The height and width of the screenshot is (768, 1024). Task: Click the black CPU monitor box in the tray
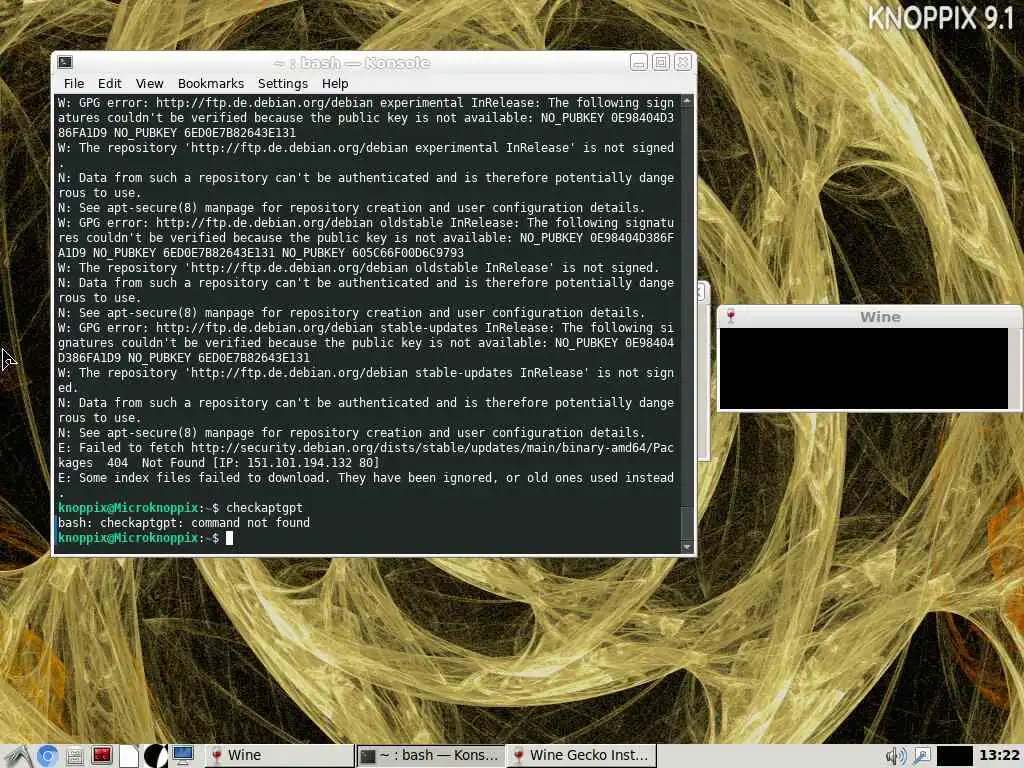[955, 756]
